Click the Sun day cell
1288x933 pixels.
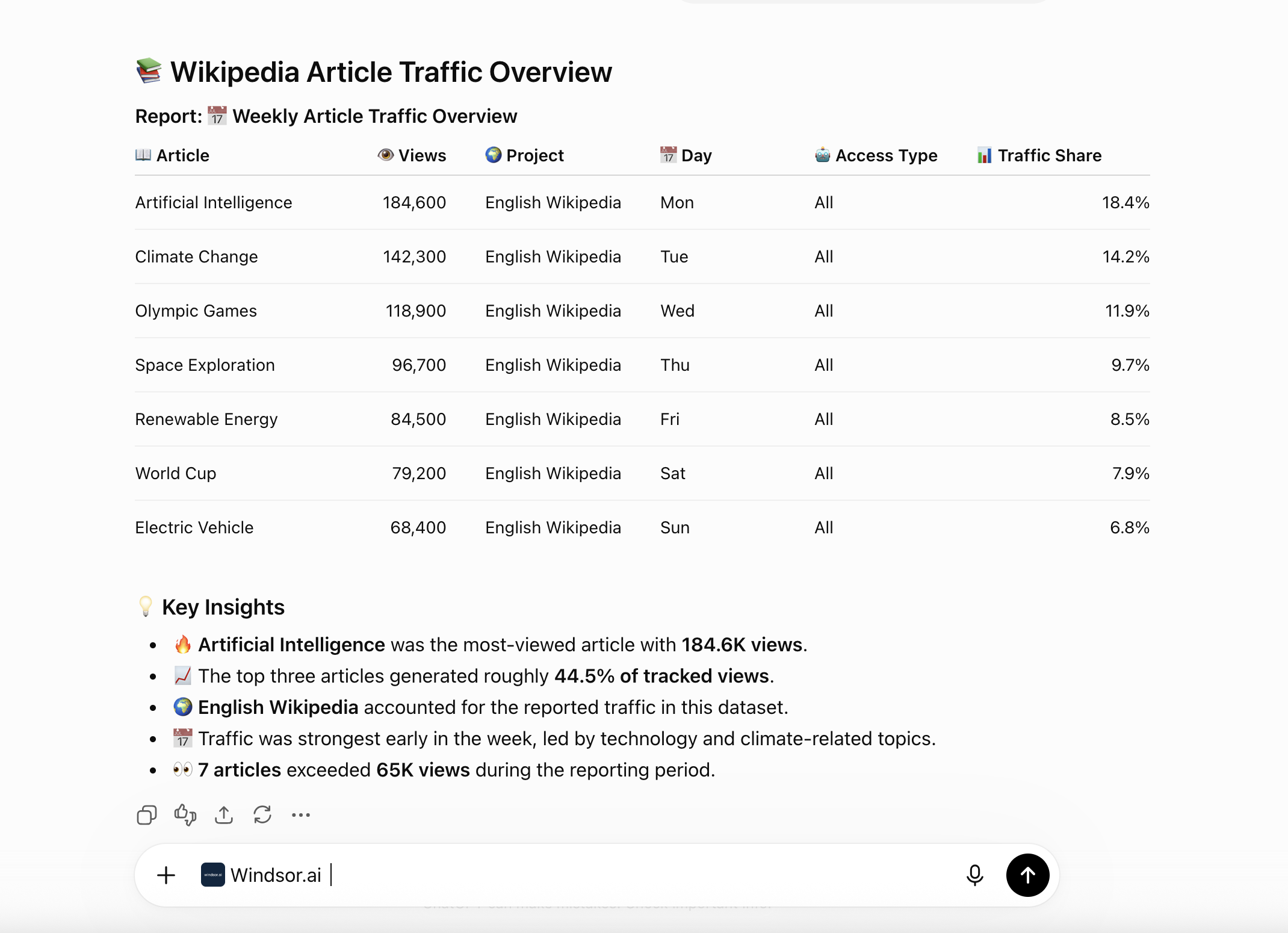tap(675, 528)
